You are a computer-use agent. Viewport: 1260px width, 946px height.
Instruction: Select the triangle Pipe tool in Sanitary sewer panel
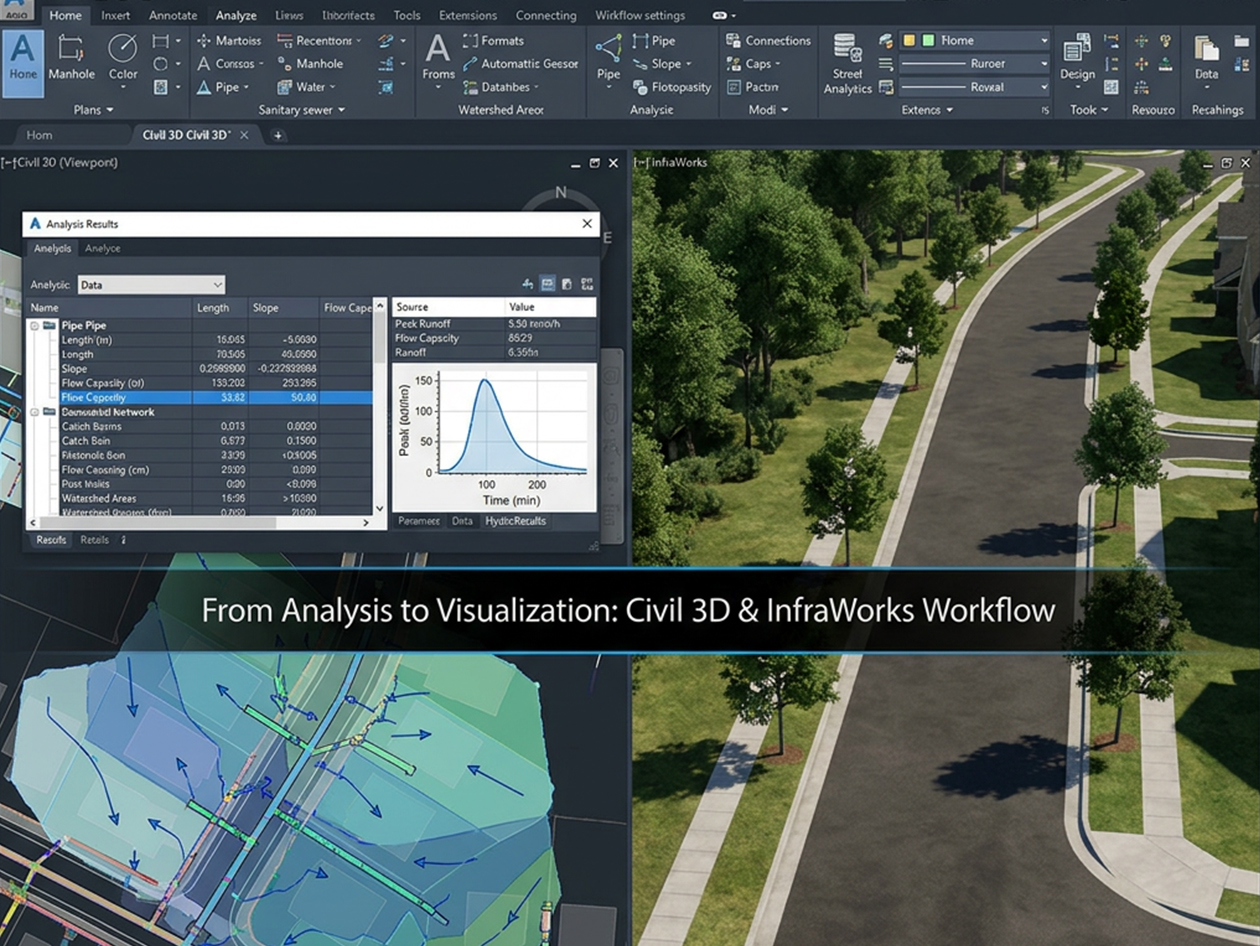(221, 87)
